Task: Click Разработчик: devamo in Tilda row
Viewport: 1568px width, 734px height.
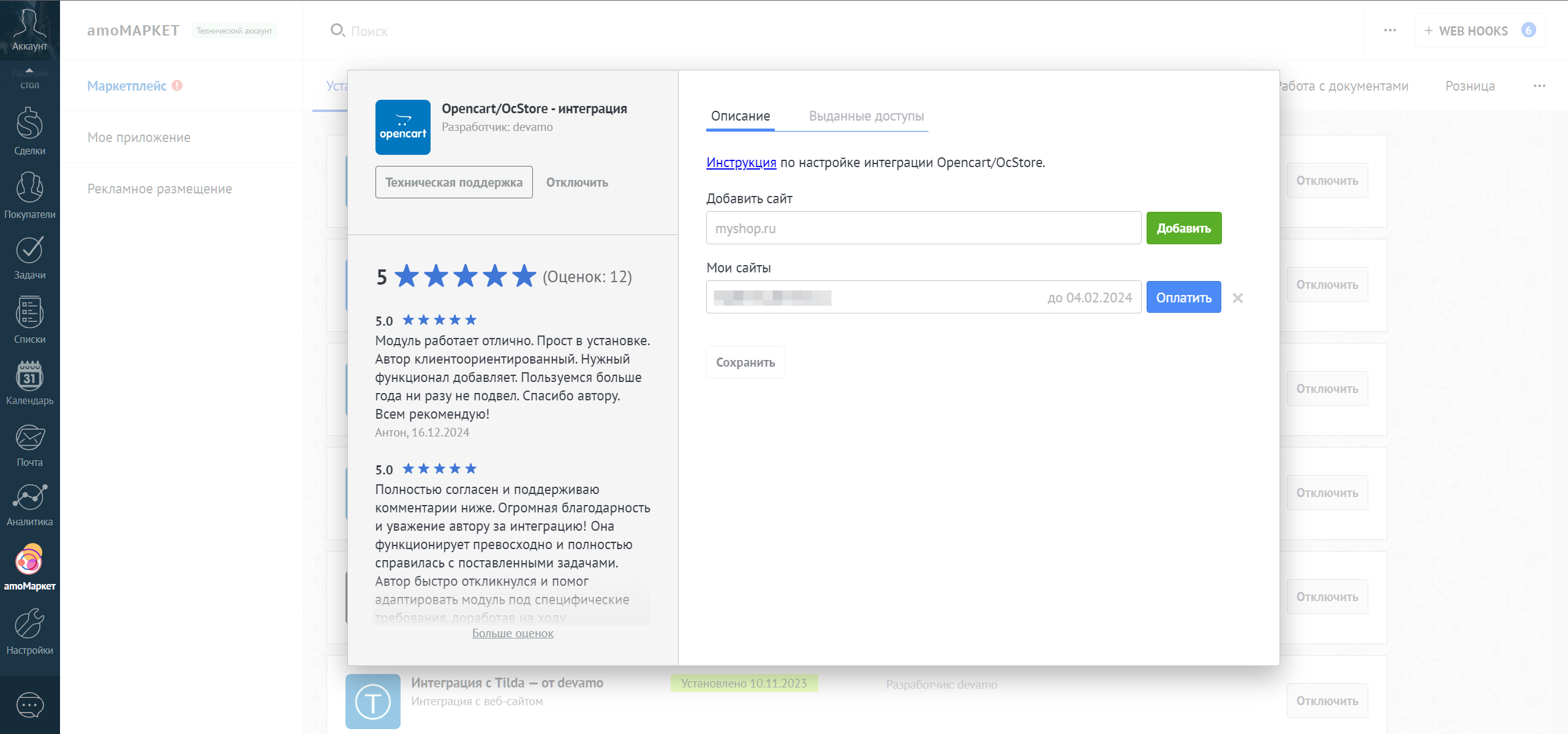Action: 941,684
